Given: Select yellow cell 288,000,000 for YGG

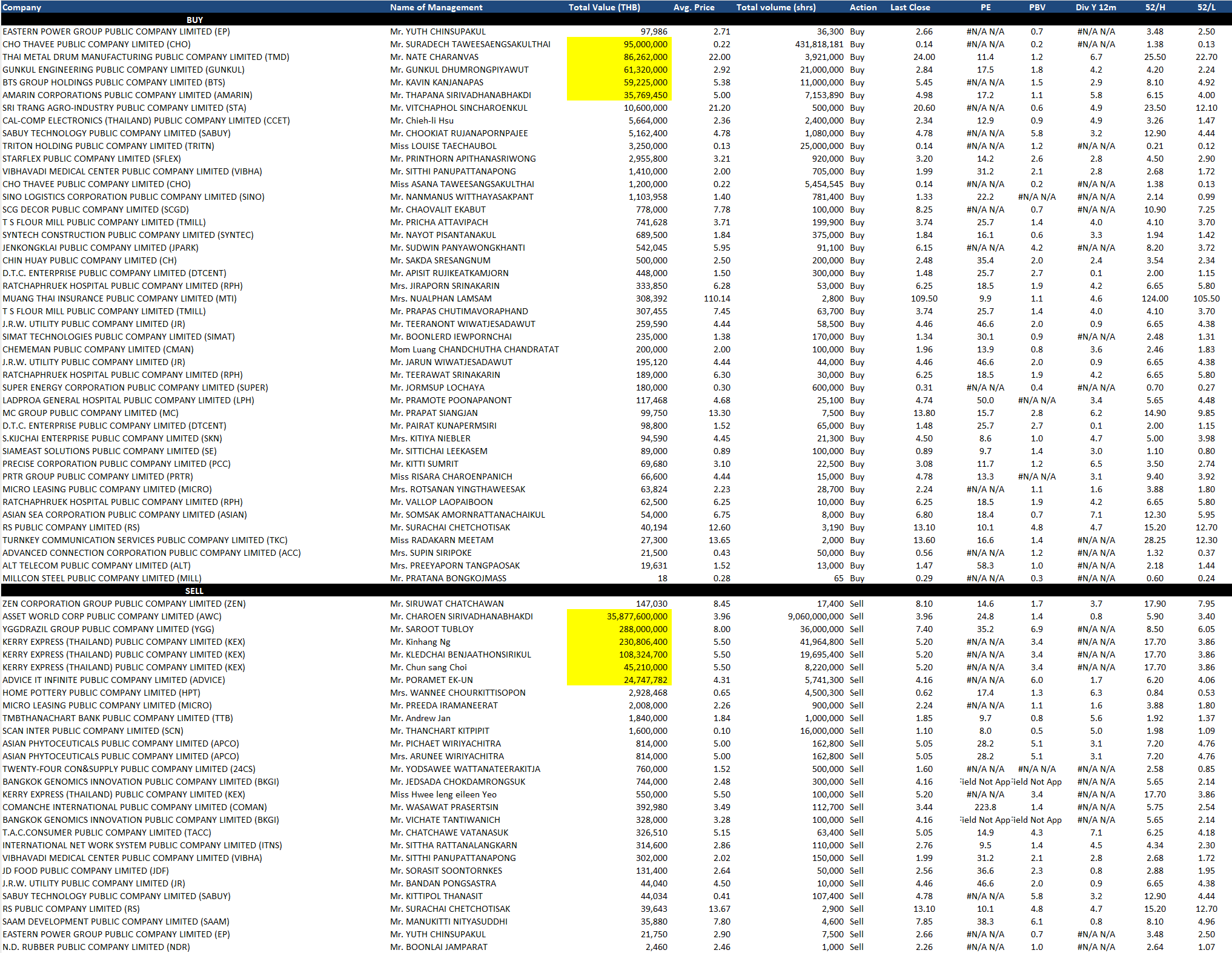Looking at the screenshot, I should tap(643, 629).
